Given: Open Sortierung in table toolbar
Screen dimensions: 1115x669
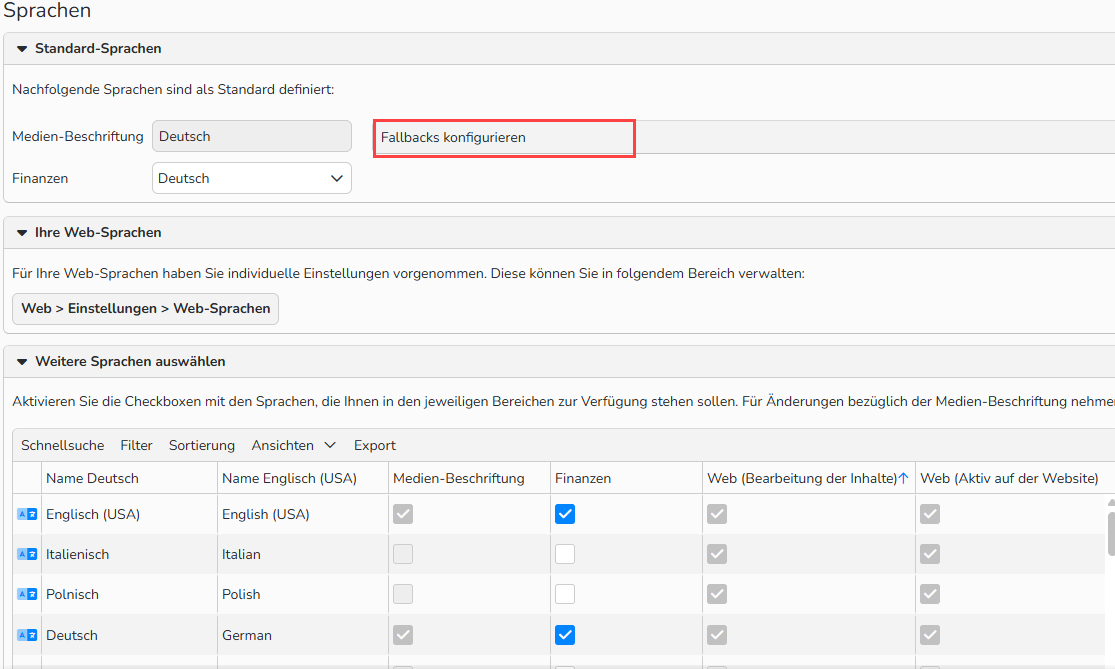Looking at the screenshot, I should click(202, 445).
